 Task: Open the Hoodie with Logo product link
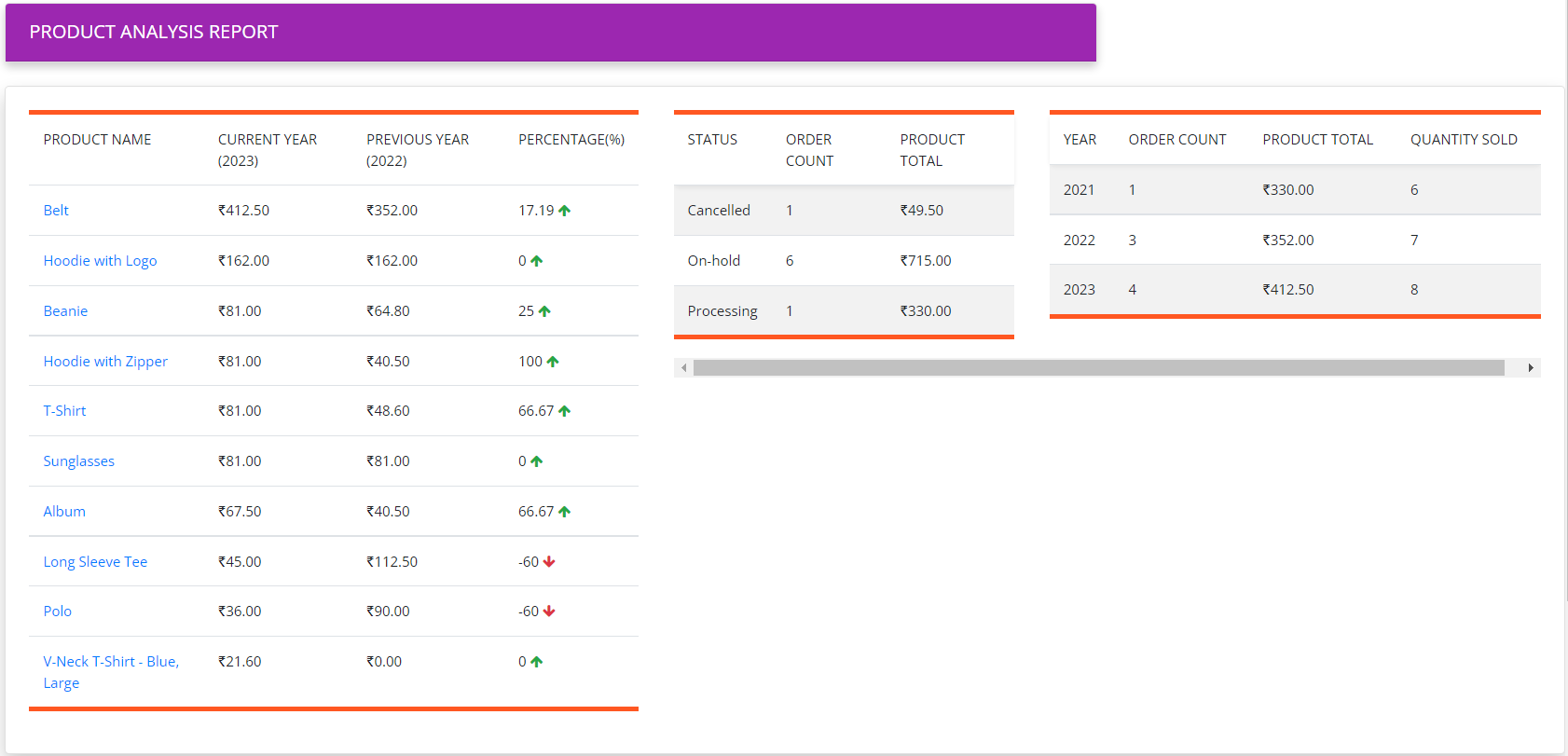pyautogui.click(x=100, y=261)
